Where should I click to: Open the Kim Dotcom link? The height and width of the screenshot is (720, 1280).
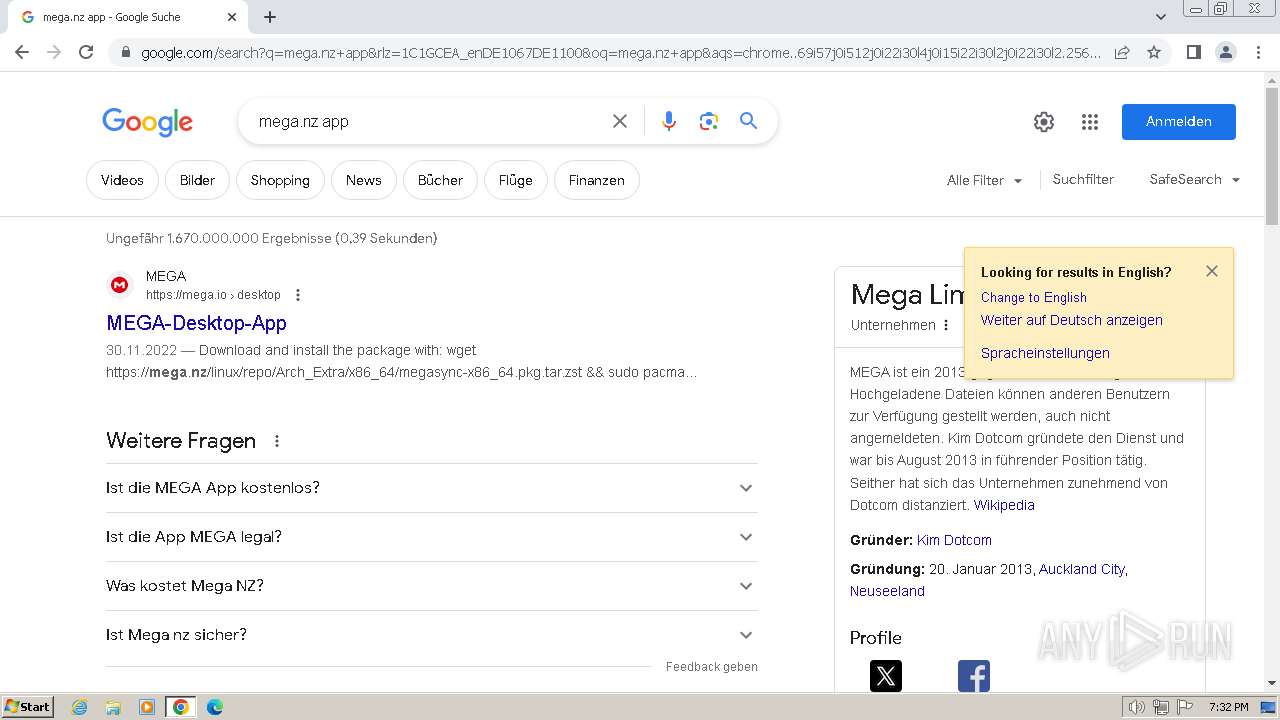954,540
